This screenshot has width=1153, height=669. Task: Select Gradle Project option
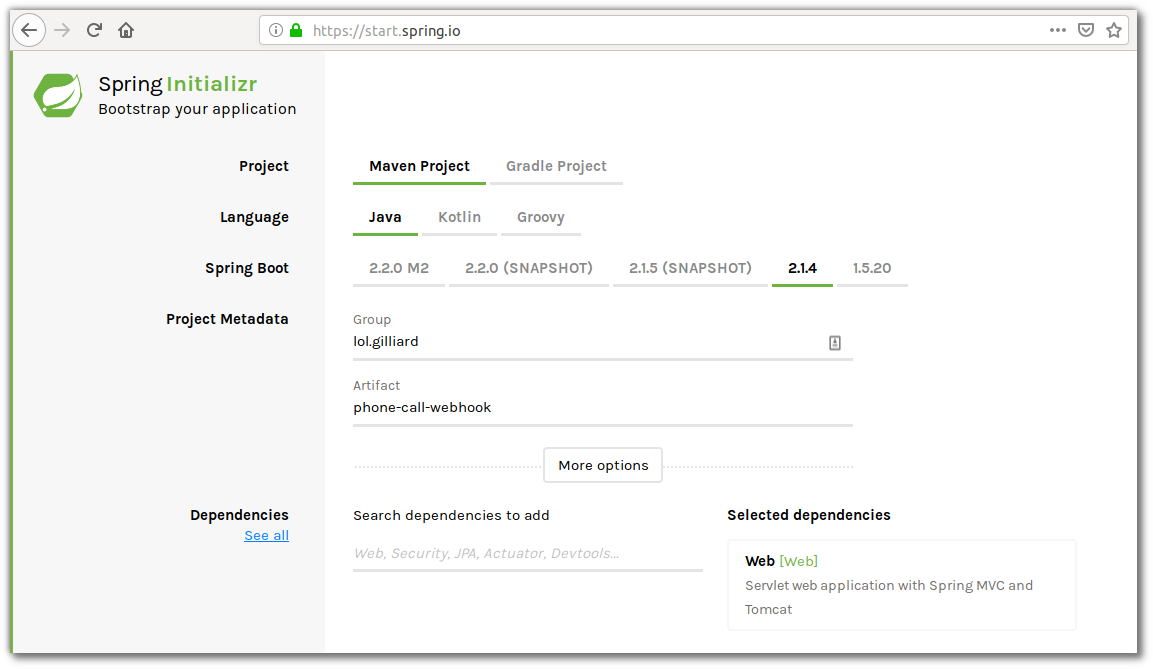[x=556, y=166]
